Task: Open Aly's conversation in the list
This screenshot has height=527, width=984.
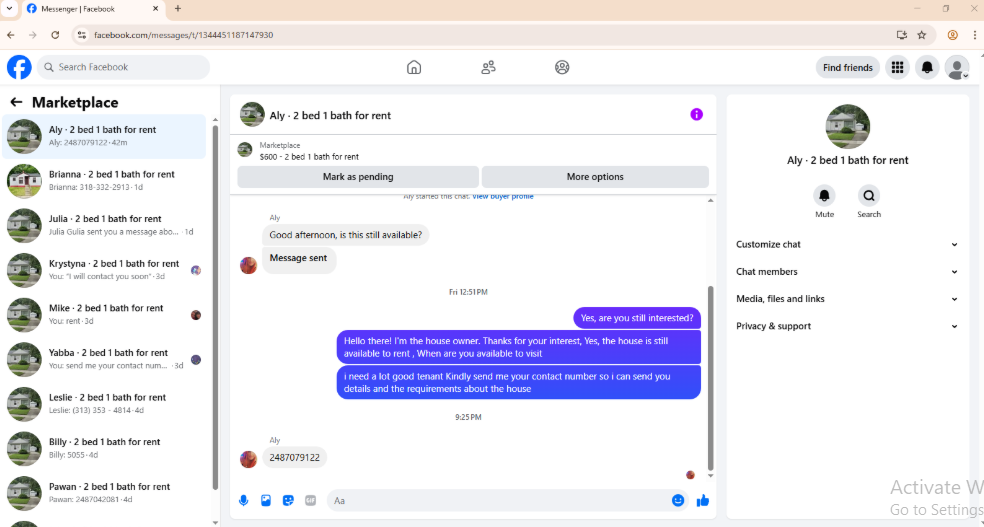Action: [104, 136]
